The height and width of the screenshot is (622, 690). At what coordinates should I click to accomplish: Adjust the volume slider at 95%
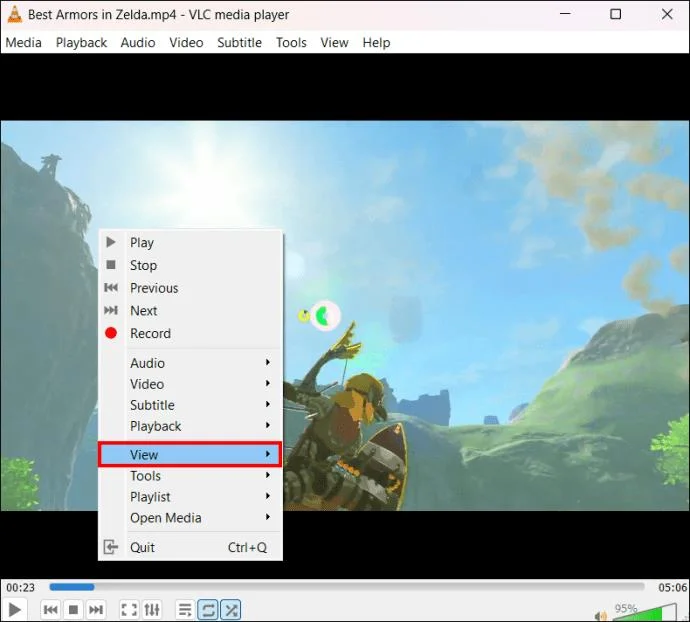(x=645, y=613)
